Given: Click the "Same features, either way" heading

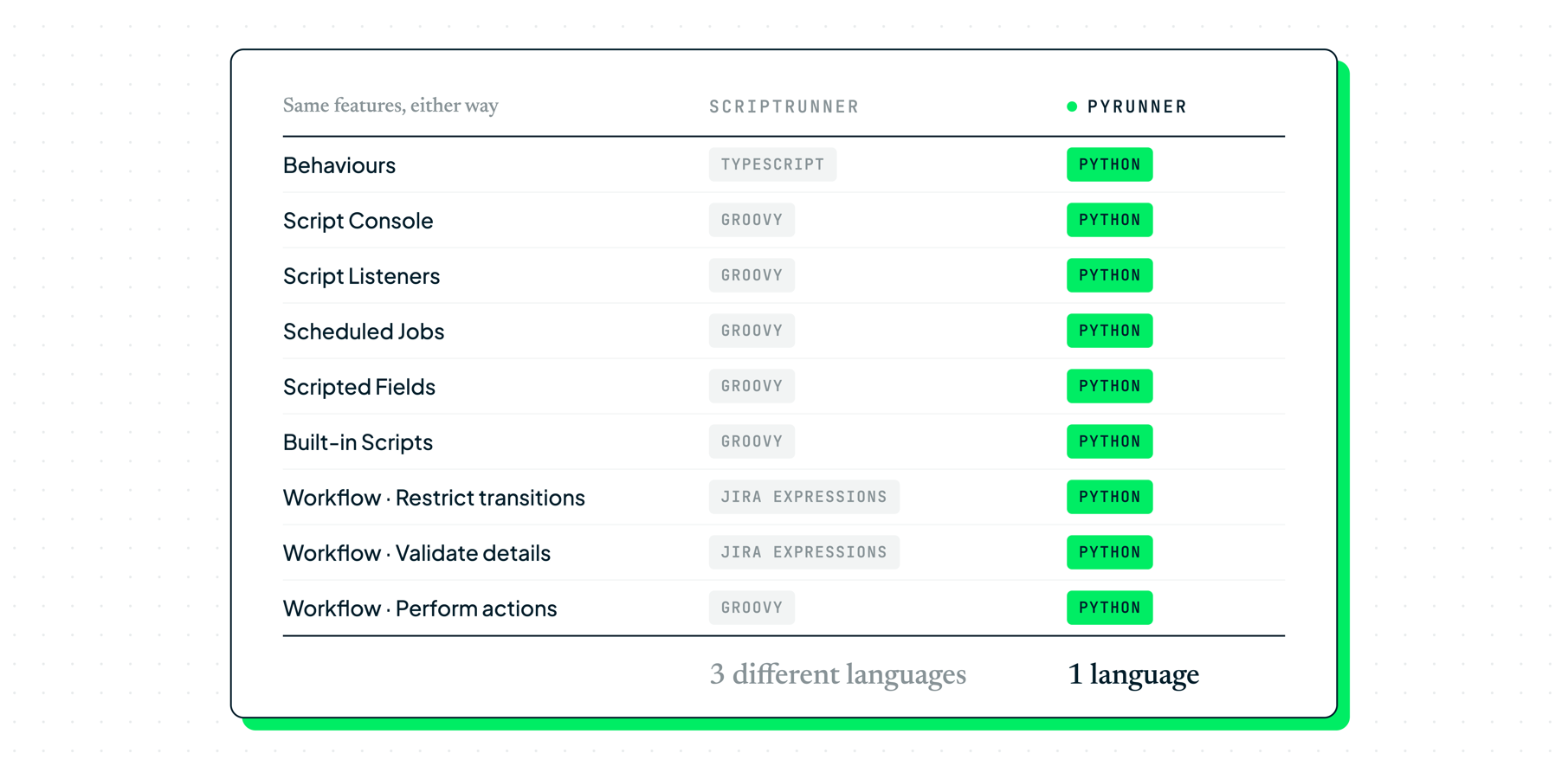Looking at the screenshot, I should pos(390,106).
